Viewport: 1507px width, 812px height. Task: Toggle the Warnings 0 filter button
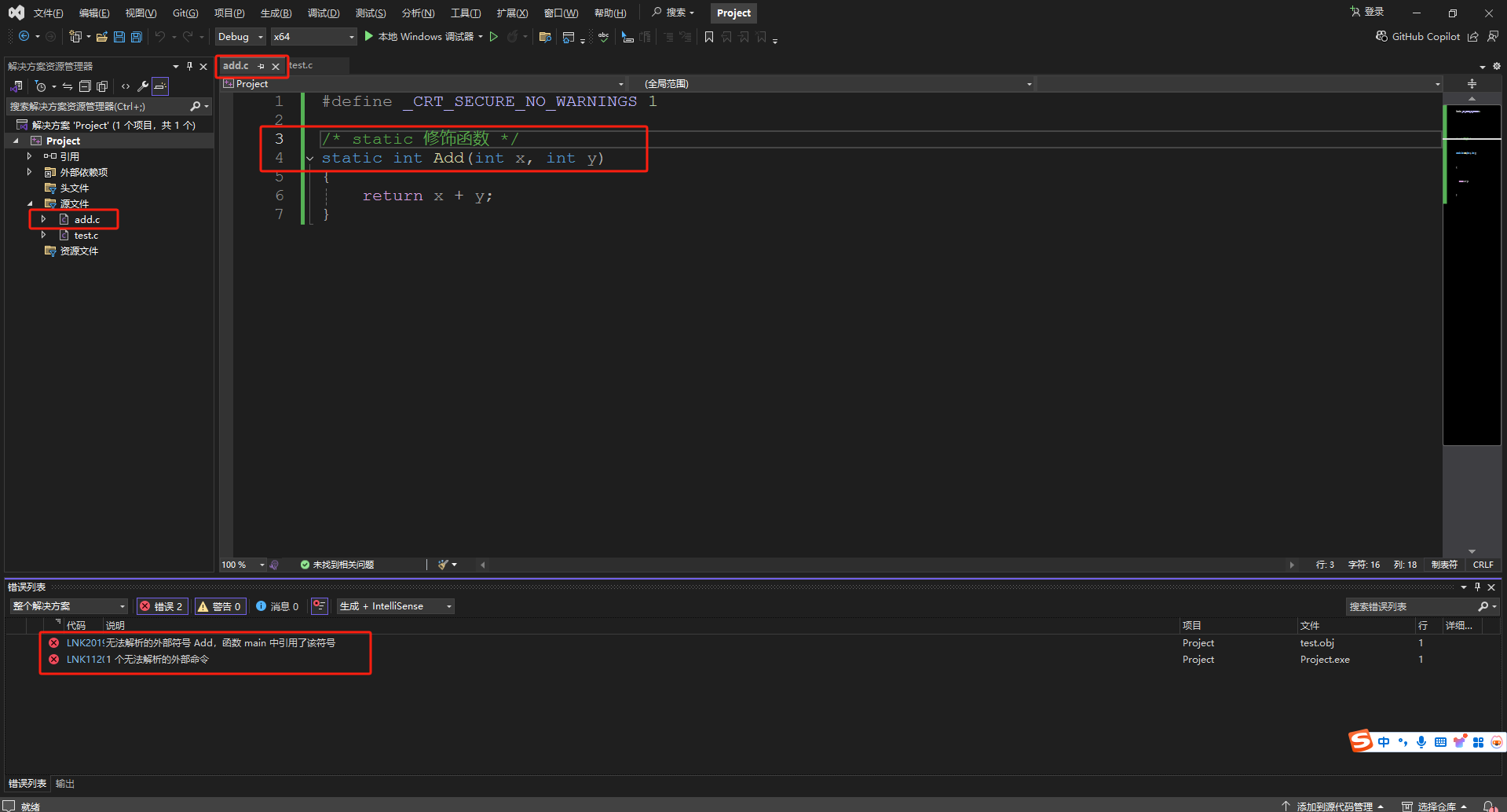tap(220, 606)
